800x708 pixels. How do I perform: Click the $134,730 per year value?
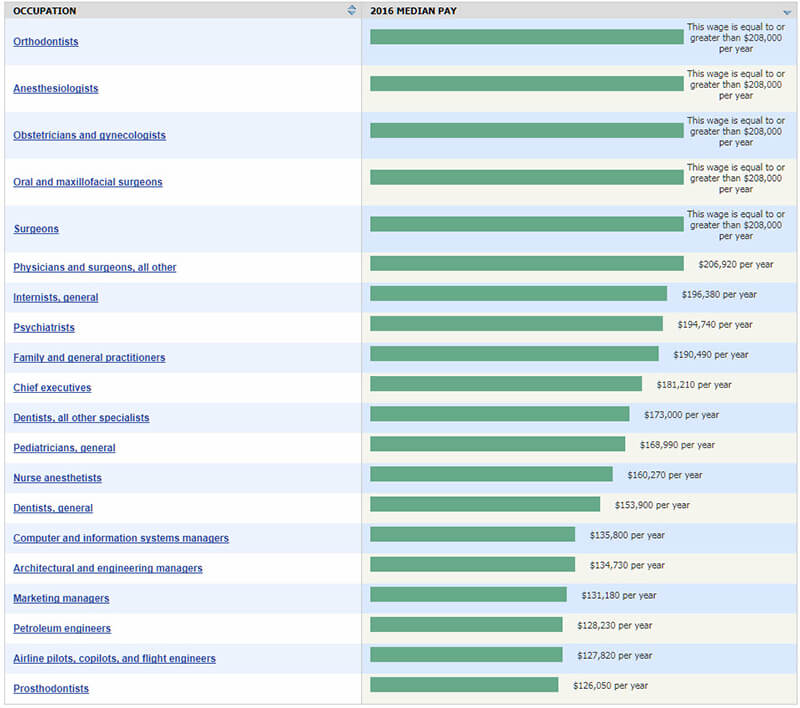[x=627, y=565]
